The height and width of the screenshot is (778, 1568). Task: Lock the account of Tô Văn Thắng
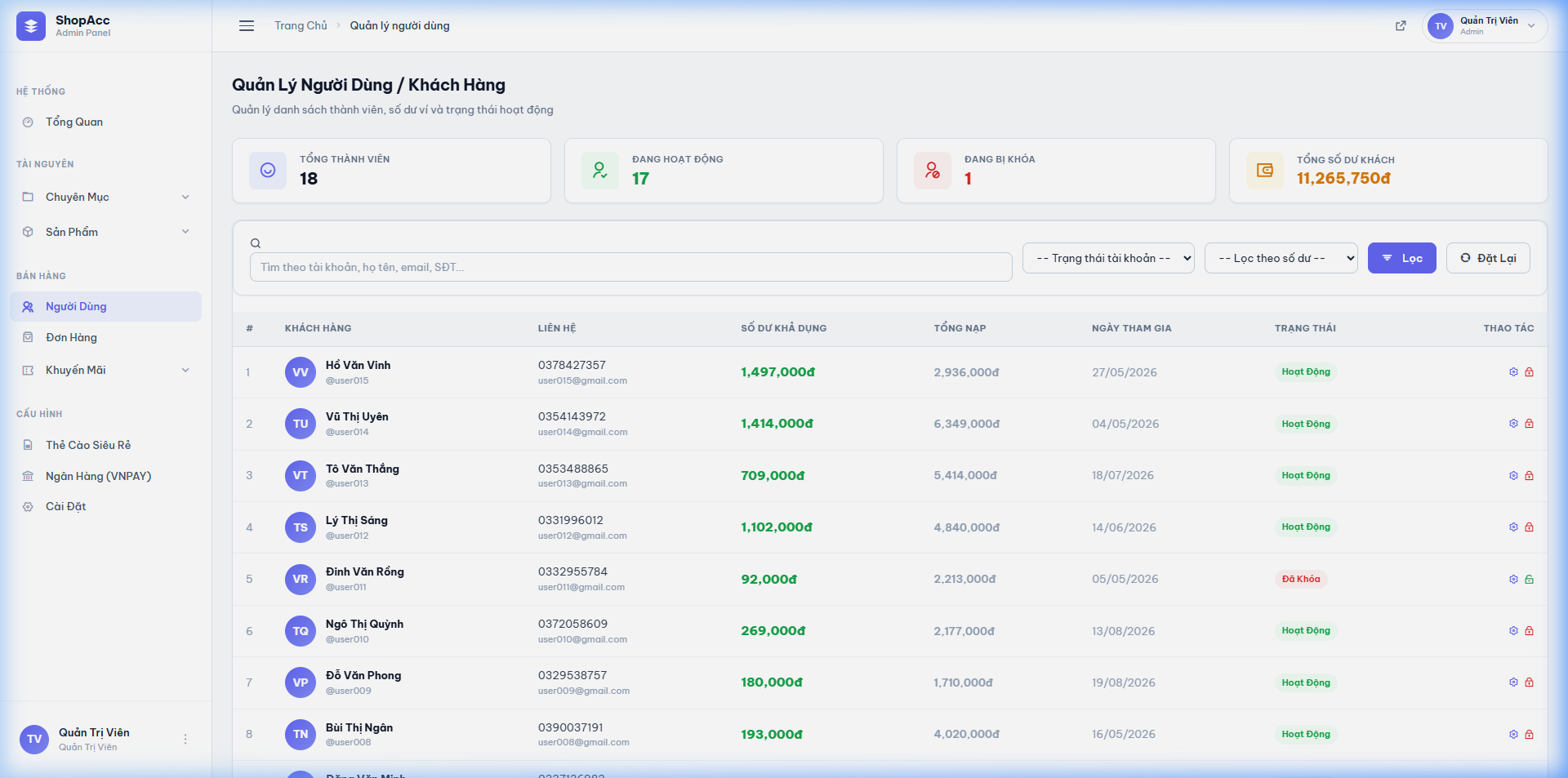(1529, 475)
